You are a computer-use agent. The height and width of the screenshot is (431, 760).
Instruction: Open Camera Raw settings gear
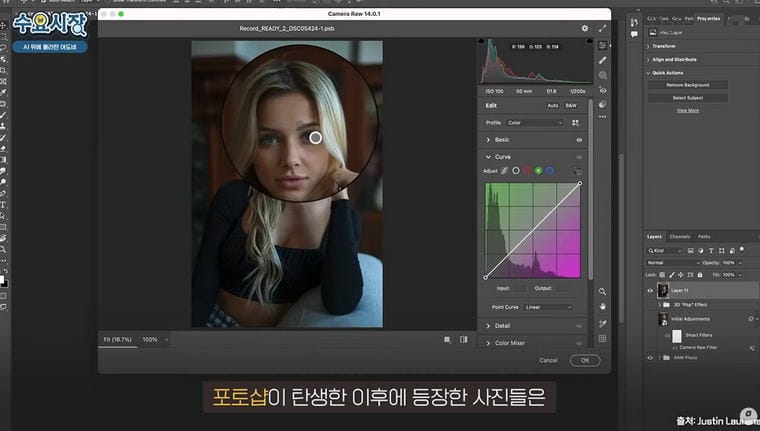585,29
